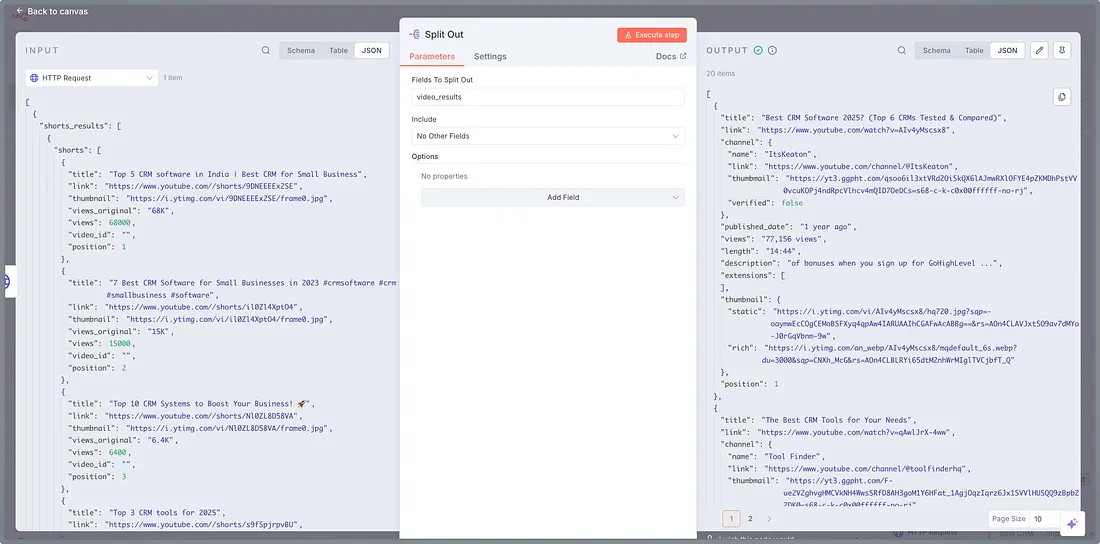The width and height of the screenshot is (1100, 544).
Task: Search the input data with magnifier icon
Action: pos(266,50)
